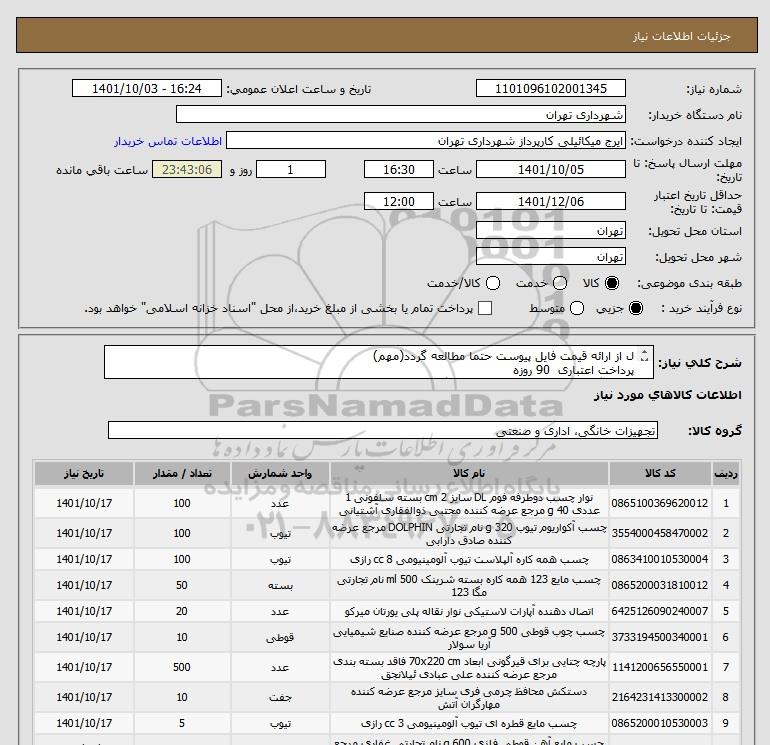Viewport: 770px width, 745px height.
Task: Click unit بسته in row 4
Action: 280,585
